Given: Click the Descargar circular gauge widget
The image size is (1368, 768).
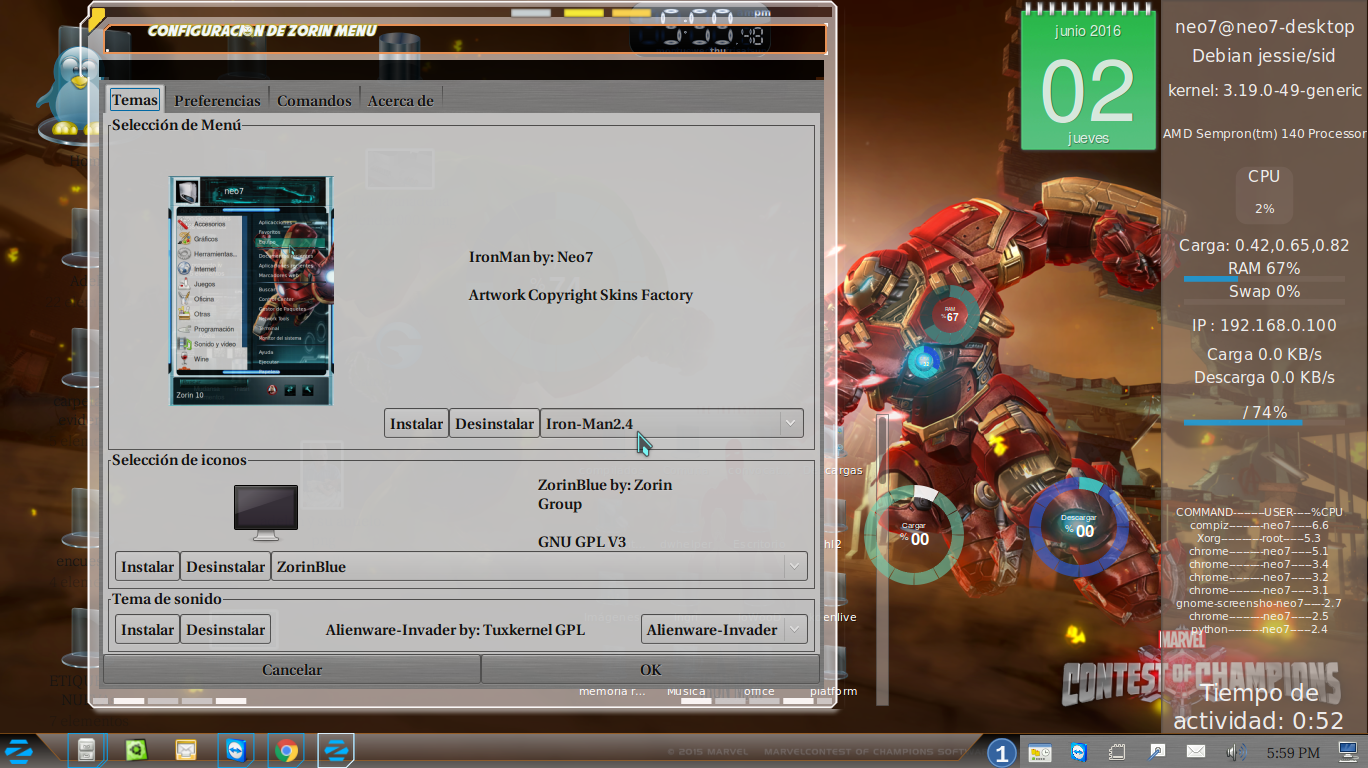Looking at the screenshot, I should [x=1080, y=527].
